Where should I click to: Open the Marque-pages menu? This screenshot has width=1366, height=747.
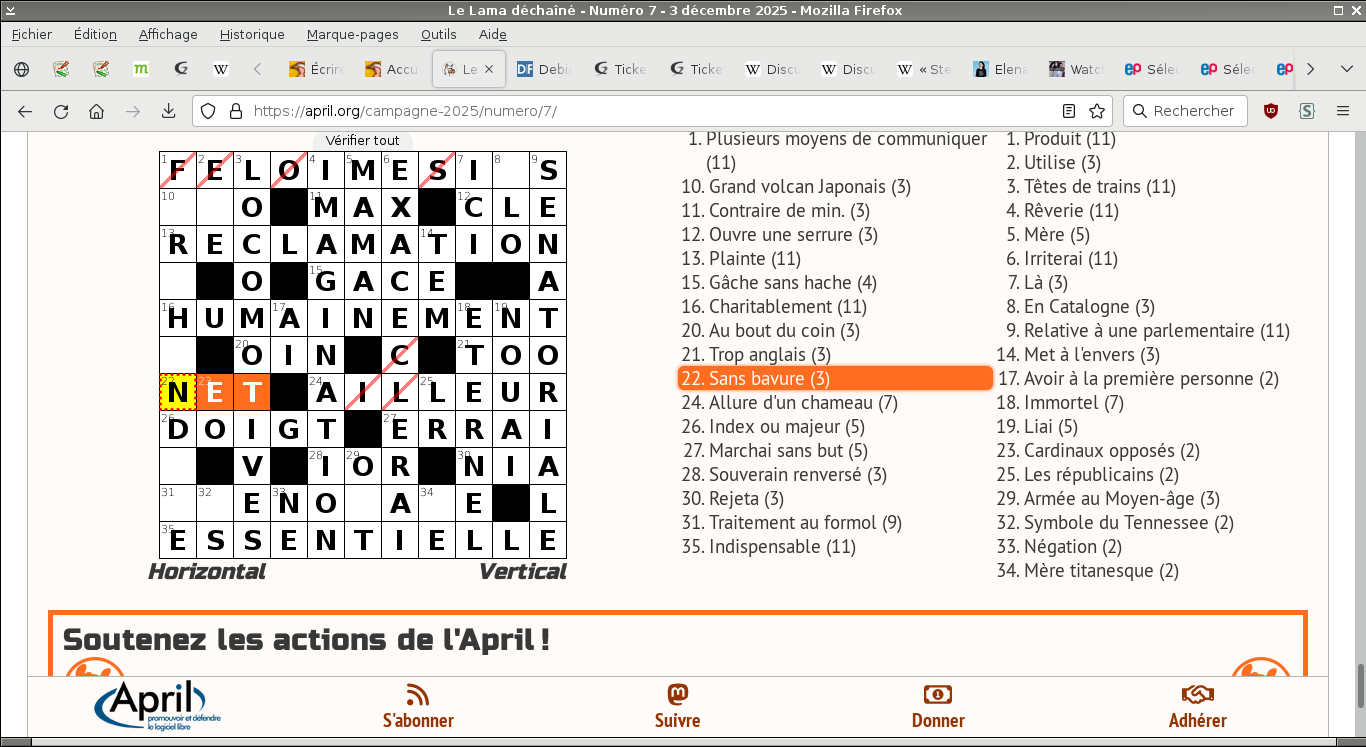[352, 34]
